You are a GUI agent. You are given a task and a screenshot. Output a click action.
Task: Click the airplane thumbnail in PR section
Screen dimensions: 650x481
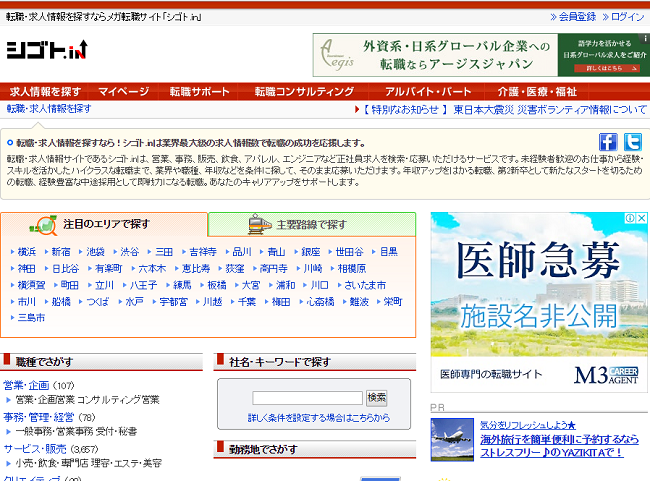[452, 440]
